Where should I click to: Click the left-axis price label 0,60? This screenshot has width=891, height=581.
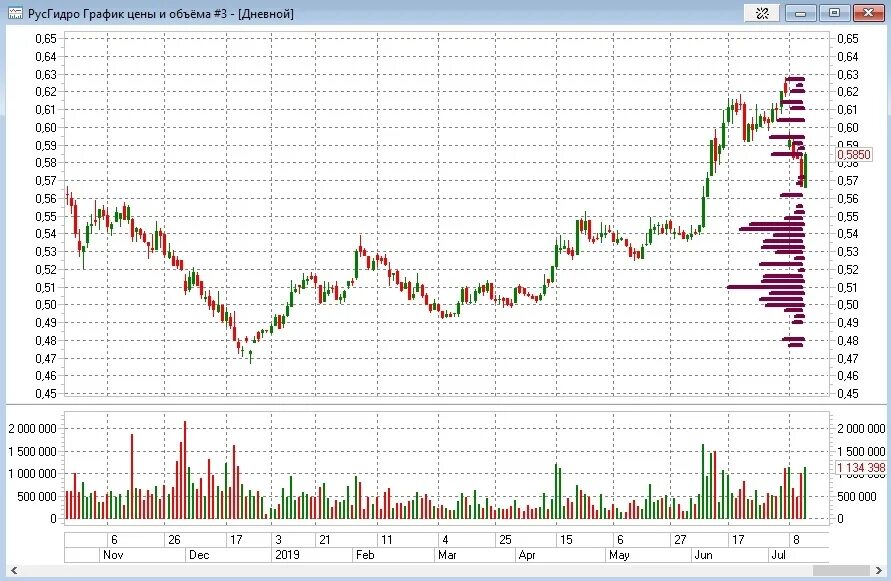point(46,127)
